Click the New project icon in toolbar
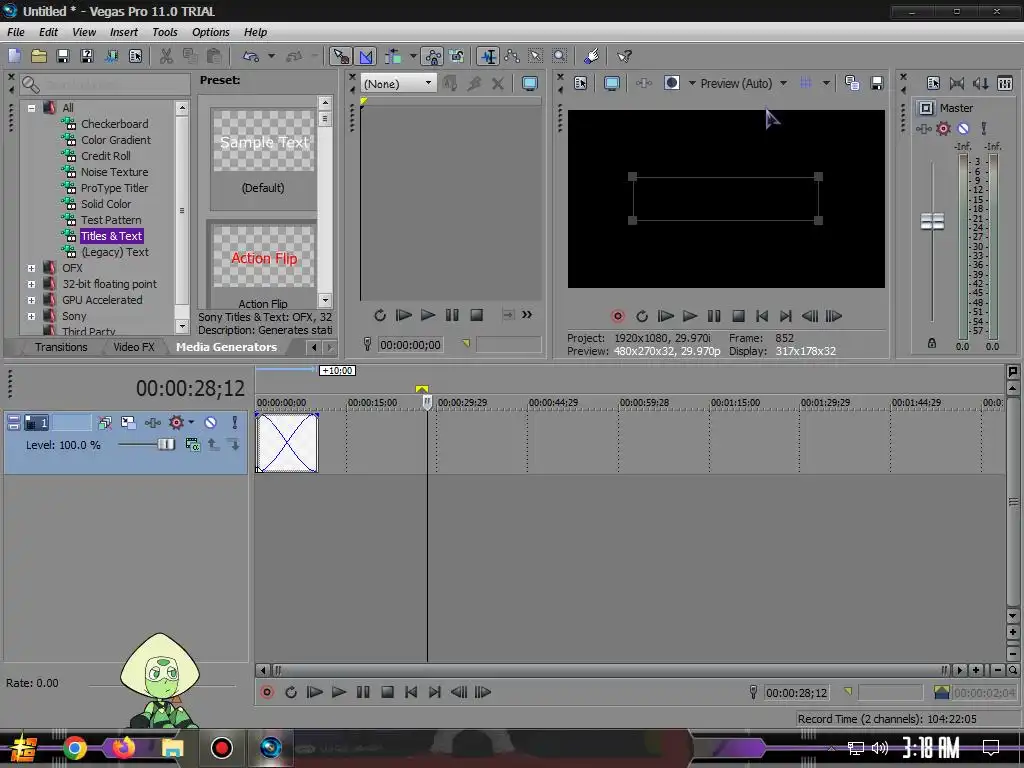Image resolution: width=1024 pixels, height=768 pixels. pyautogui.click(x=14, y=56)
